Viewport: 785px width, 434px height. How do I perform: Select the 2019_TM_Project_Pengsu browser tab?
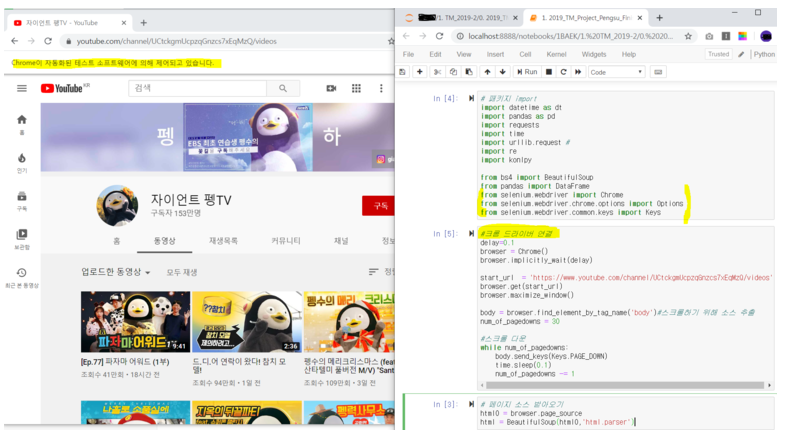(x=587, y=18)
